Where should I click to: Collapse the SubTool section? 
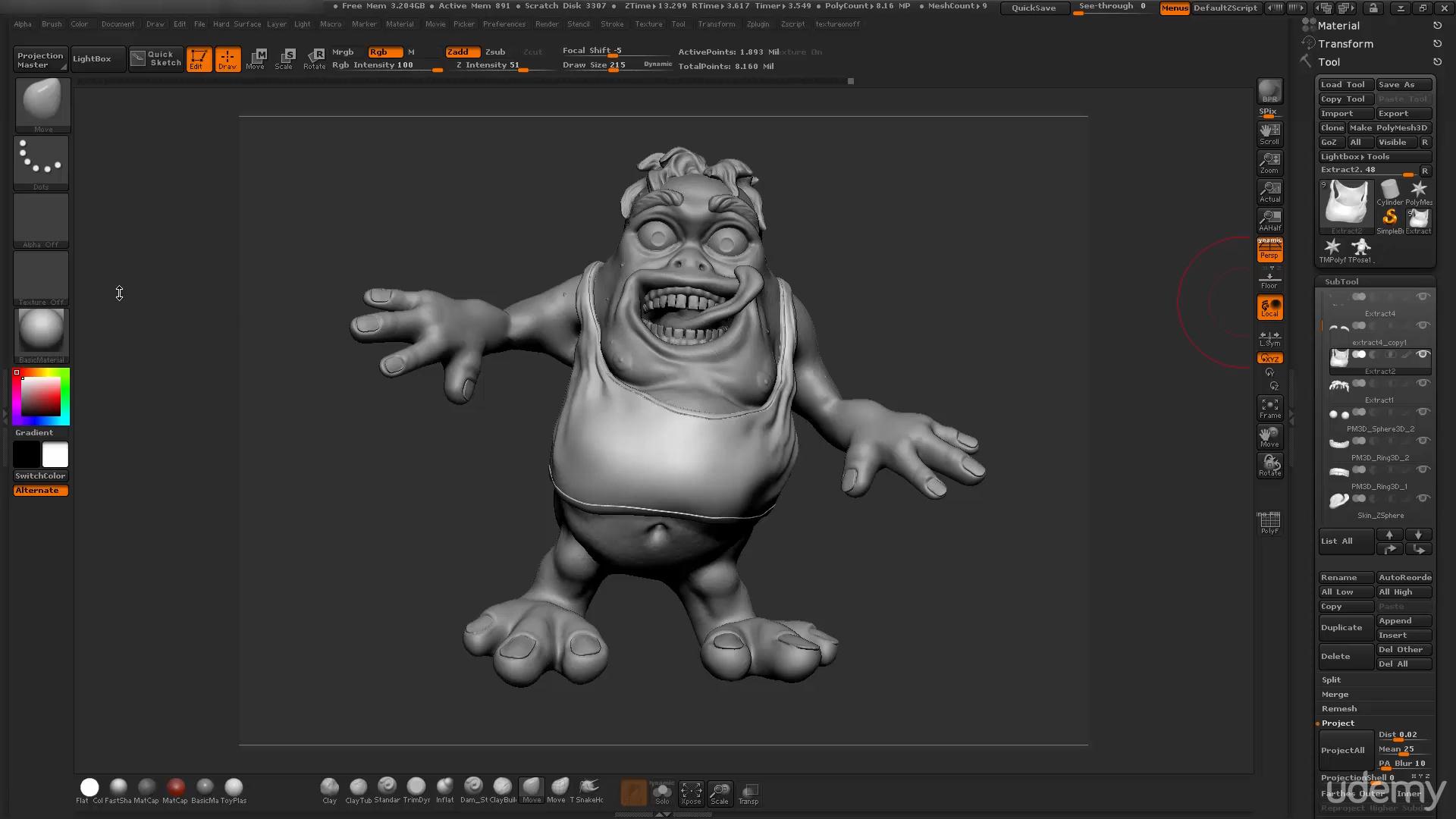coord(1341,281)
